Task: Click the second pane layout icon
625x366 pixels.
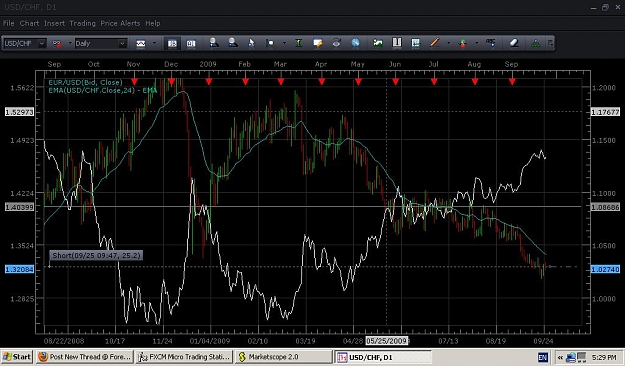Action: [x=191, y=43]
